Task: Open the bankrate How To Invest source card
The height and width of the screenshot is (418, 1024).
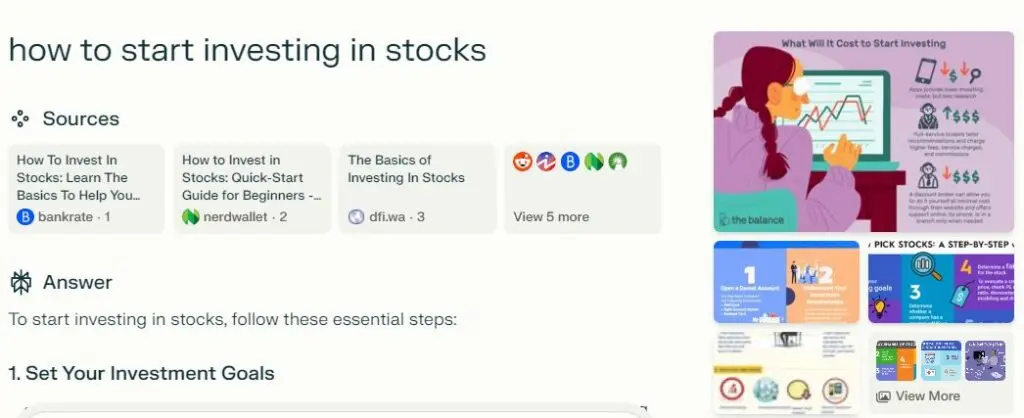Action: [85, 188]
